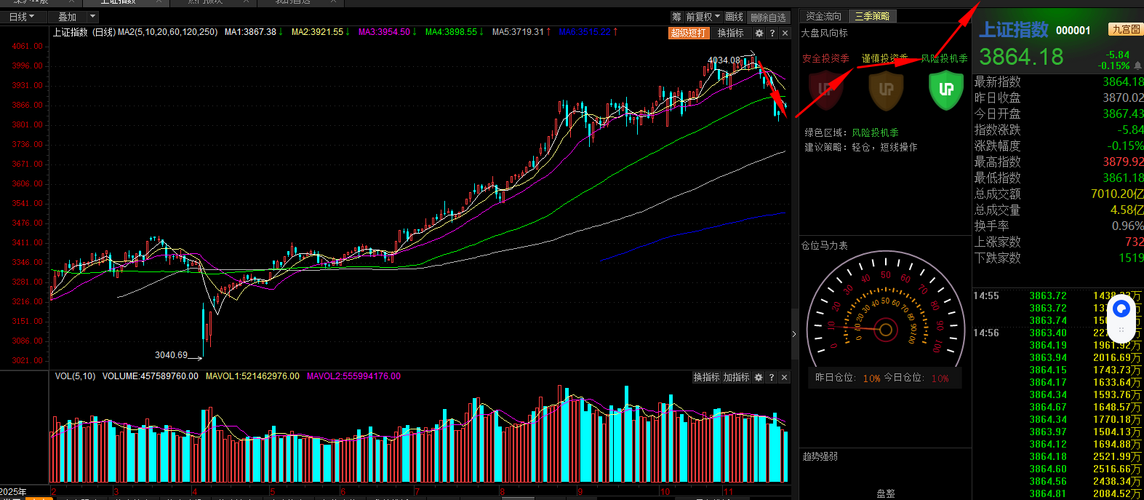Click the 最新指数 row
Image resolution: width=1144 pixels, height=500 pixels.
[x=1059, y=82]
